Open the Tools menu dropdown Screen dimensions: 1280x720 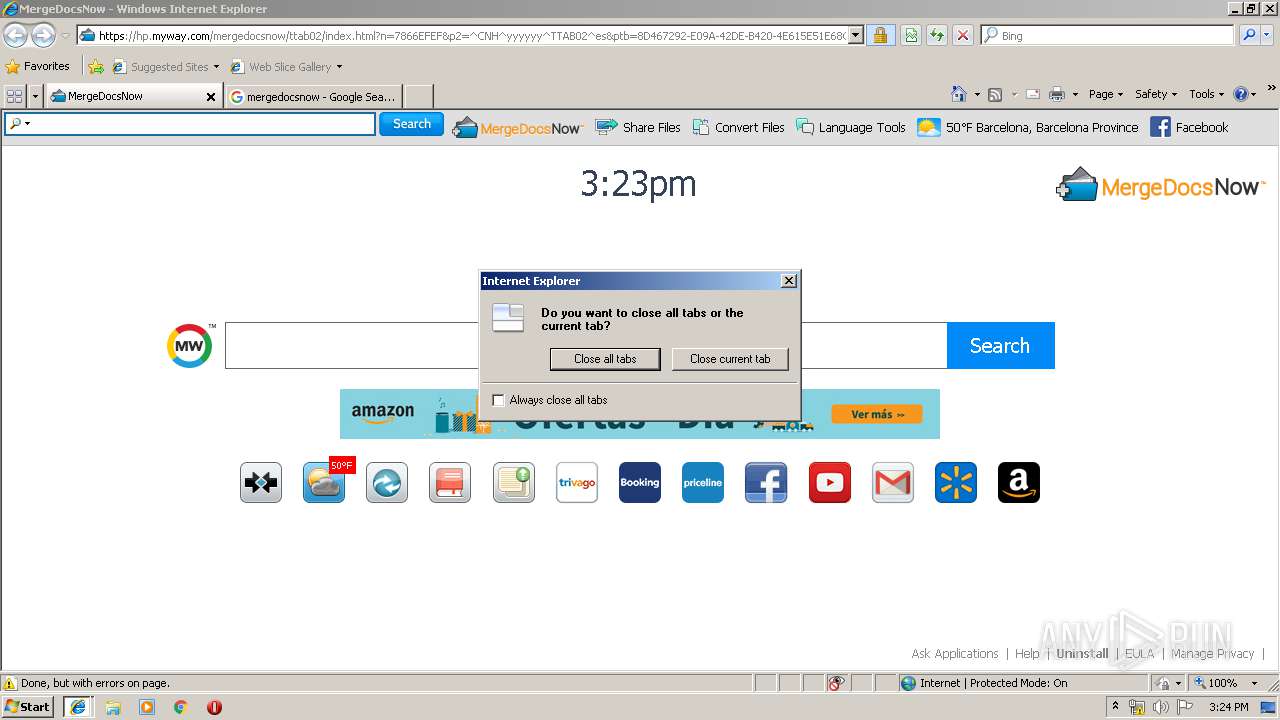tap(1207, 94)
